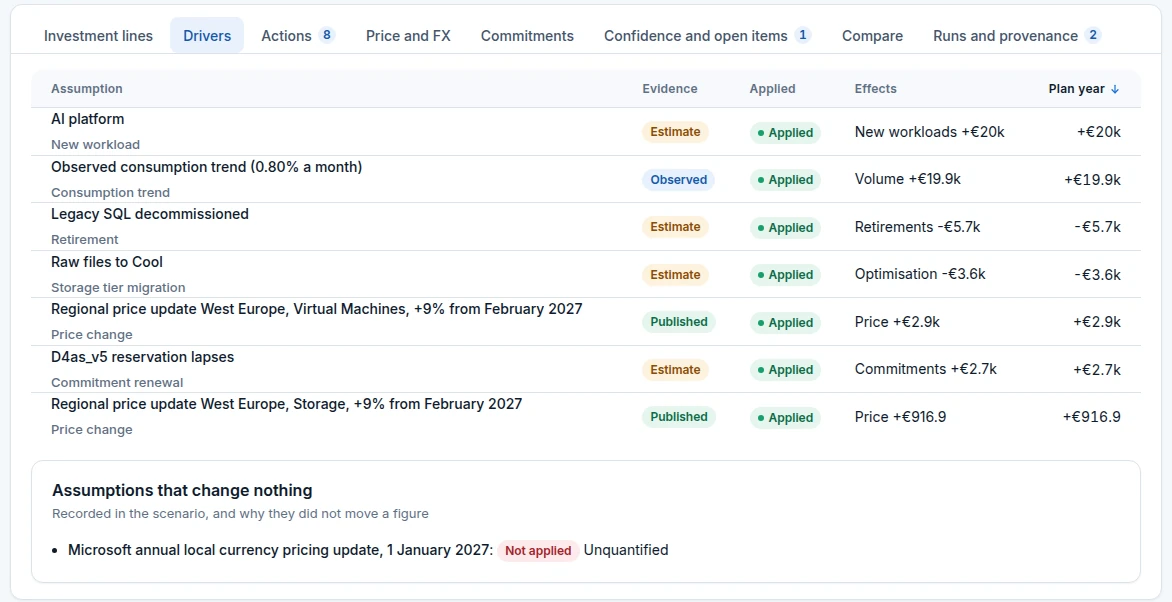Switch to the Actions tab
Image resolution: width=1172 pixels, height=602 pixels.
tap(298, 36)
